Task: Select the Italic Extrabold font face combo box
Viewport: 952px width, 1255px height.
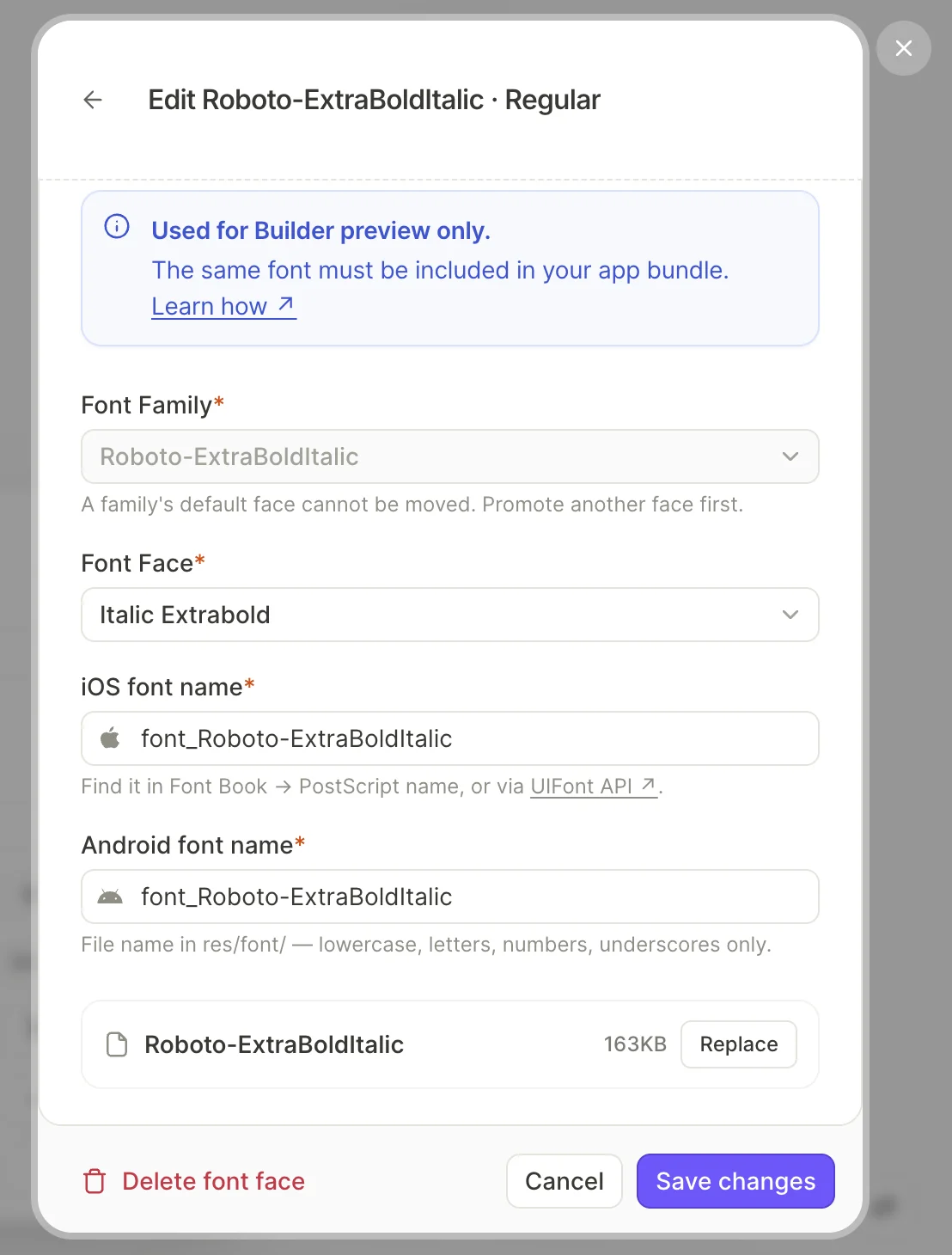Action: pyautogui.click(x=450, y=615)
